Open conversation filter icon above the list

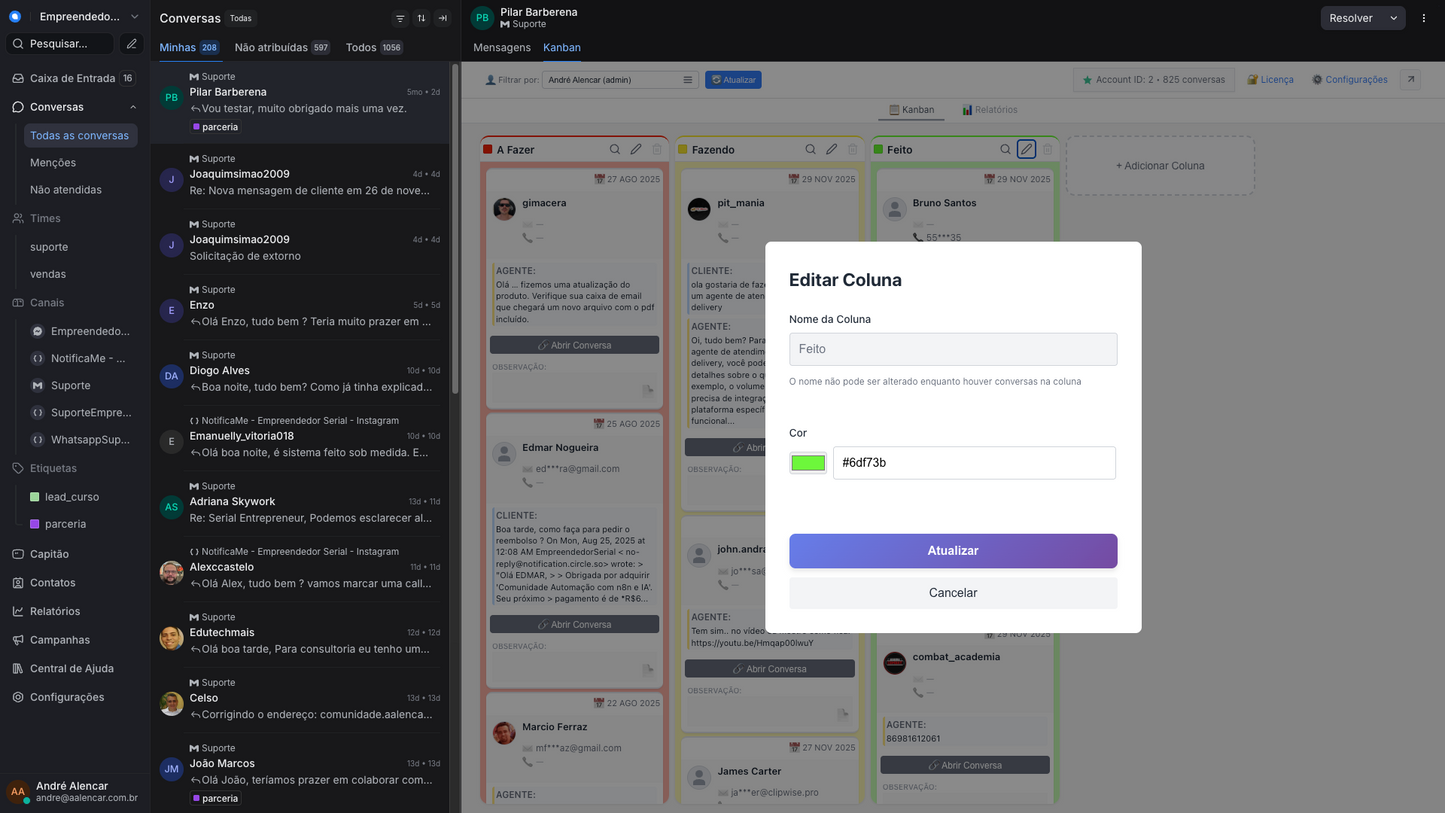click(x=399, y=17)
